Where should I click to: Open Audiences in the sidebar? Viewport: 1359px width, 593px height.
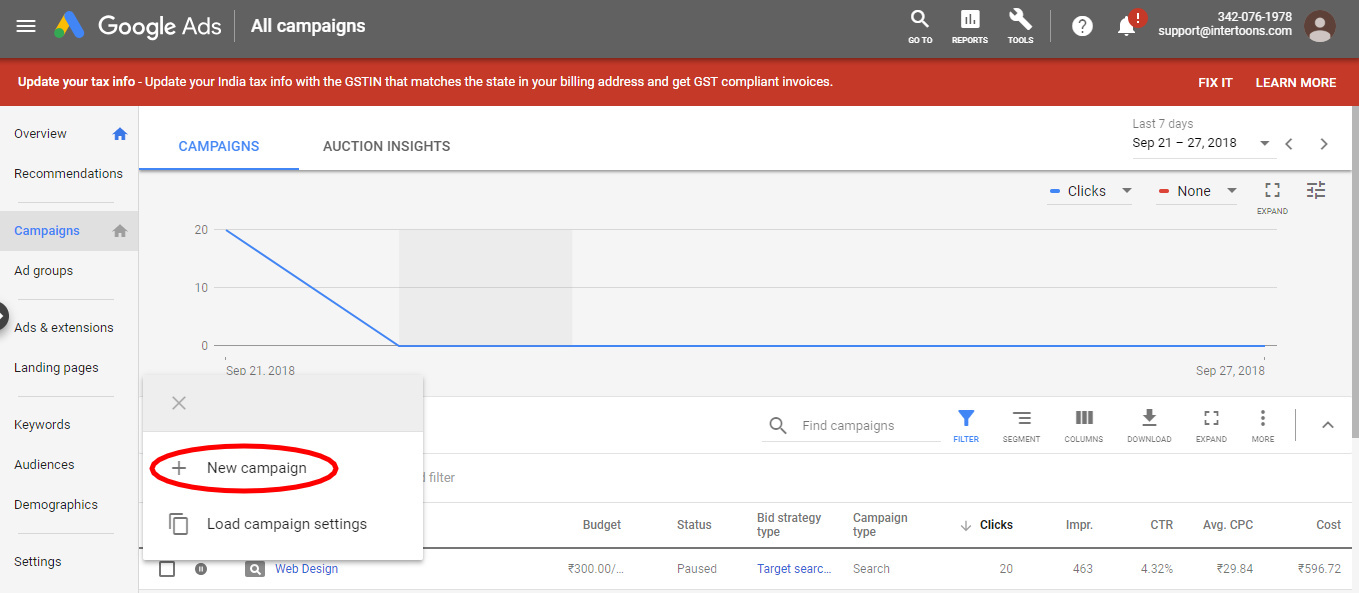(x=44, y=465)
